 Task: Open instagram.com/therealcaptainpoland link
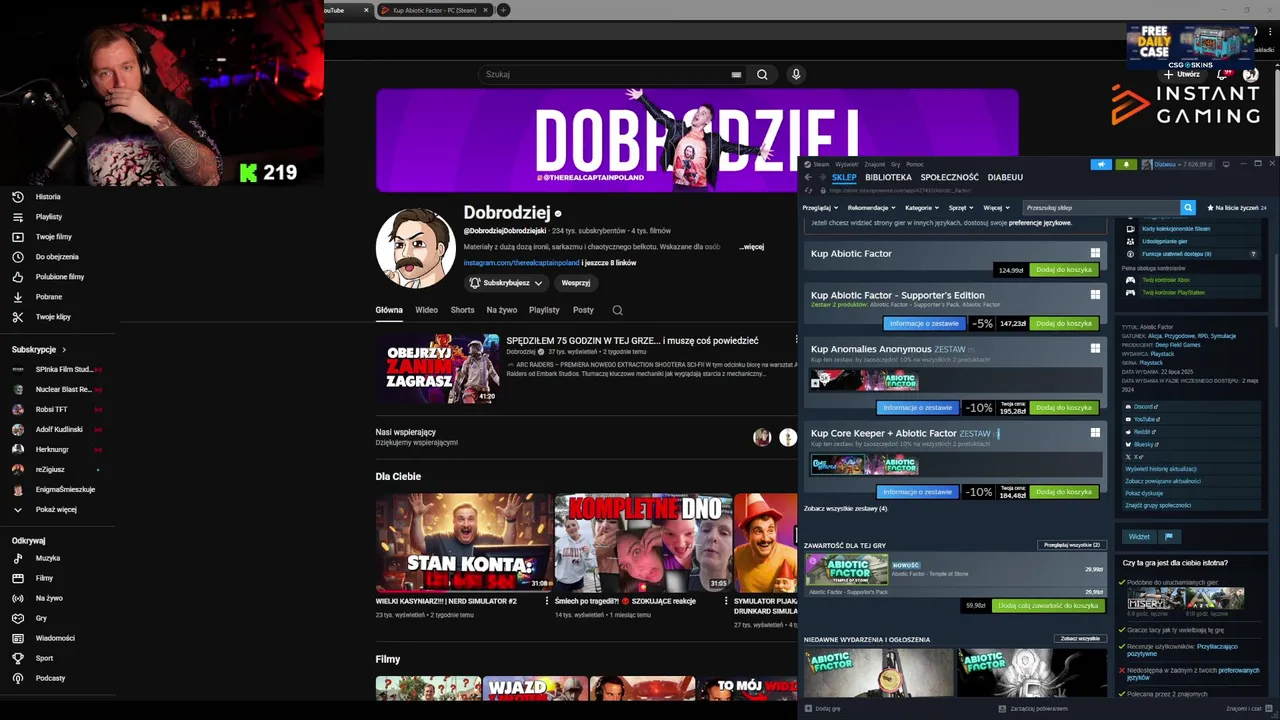pos(522,263)
